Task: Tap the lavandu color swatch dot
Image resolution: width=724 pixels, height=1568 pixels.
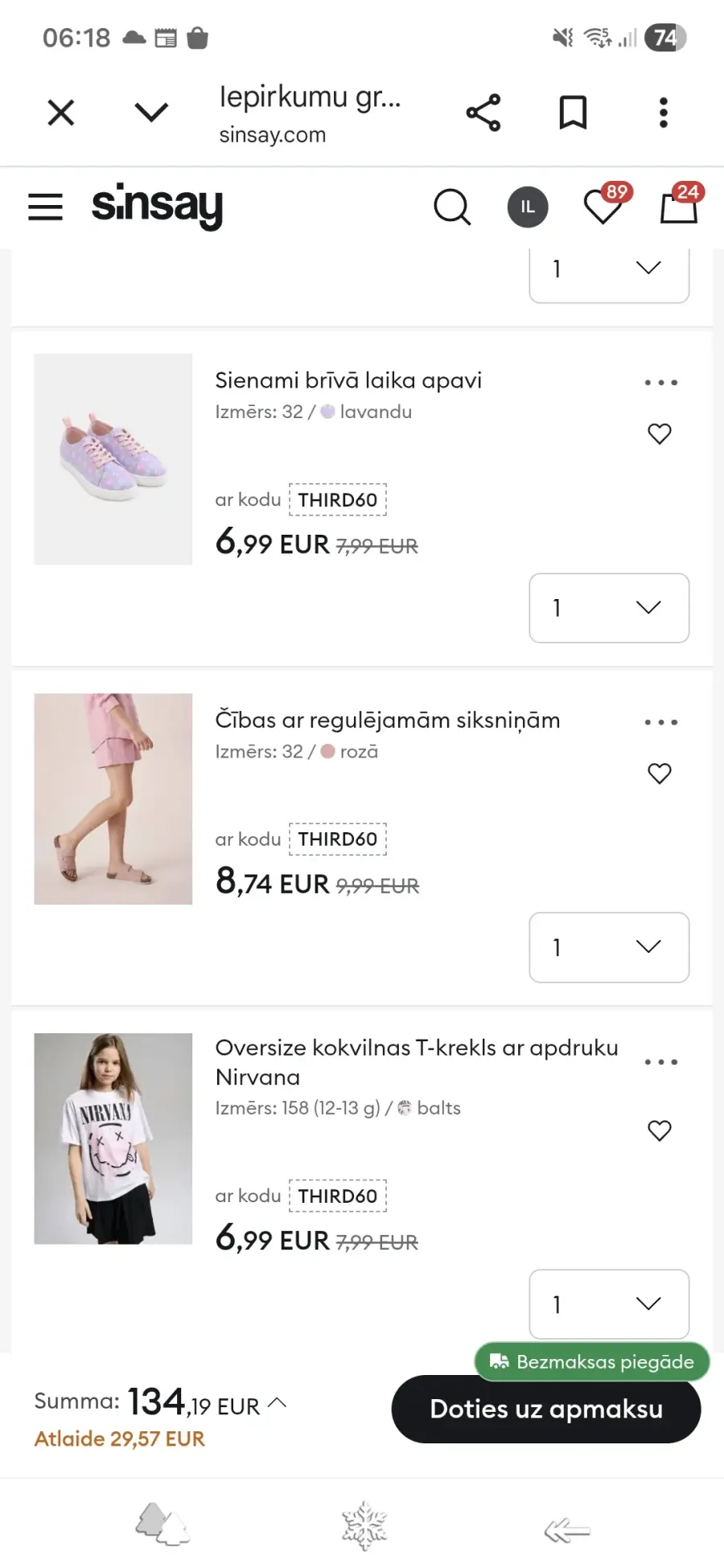Action: 327,412
